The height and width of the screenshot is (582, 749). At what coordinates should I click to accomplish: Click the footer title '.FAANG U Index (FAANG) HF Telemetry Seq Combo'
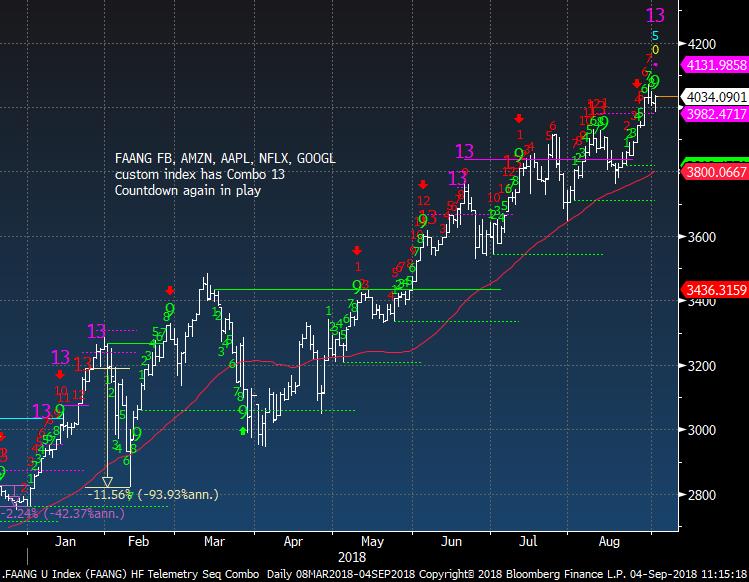click(x=131, y=574)
